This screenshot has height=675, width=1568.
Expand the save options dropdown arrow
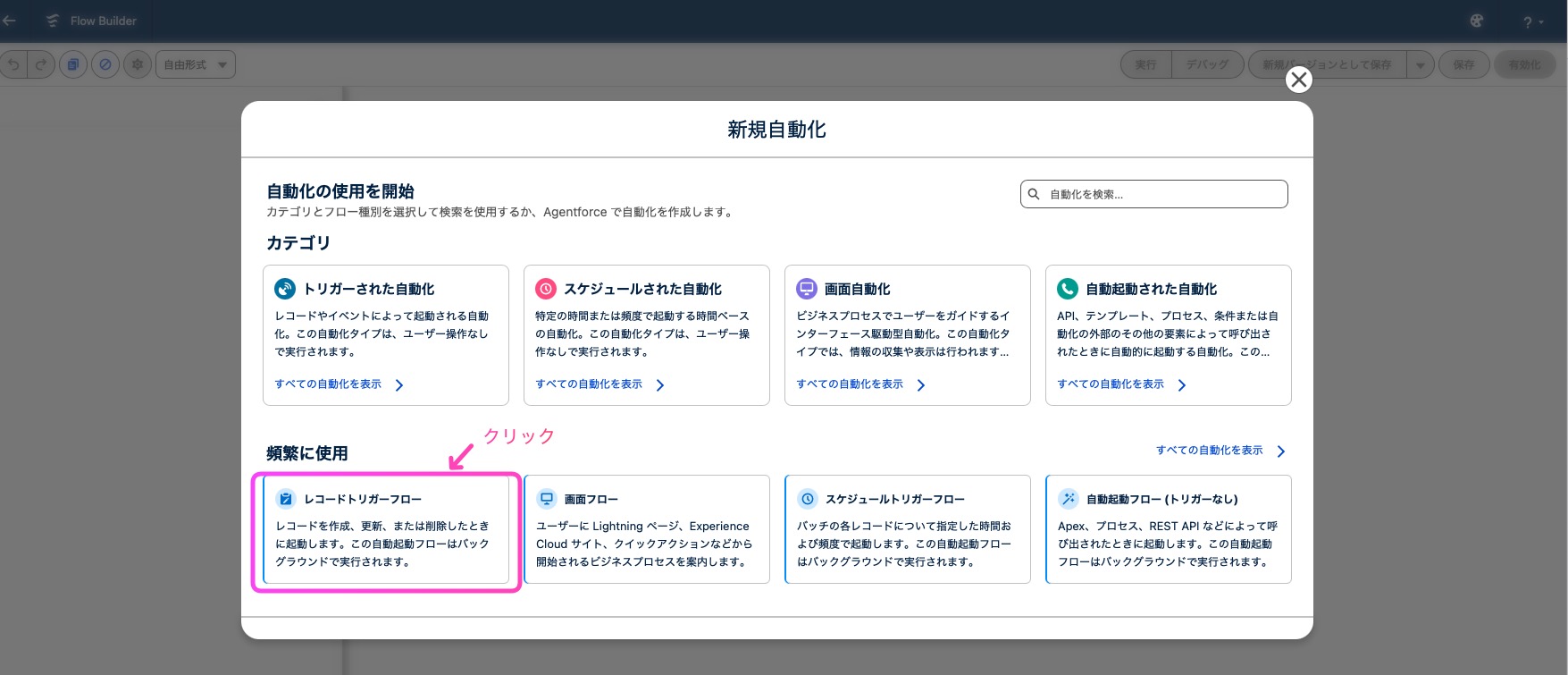click(x=1421, y=64)
